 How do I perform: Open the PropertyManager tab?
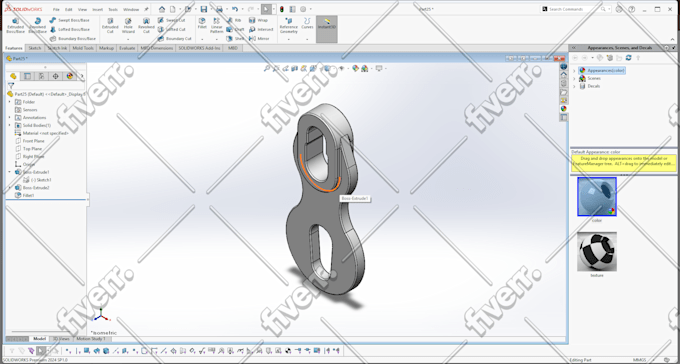coord(27,76)
